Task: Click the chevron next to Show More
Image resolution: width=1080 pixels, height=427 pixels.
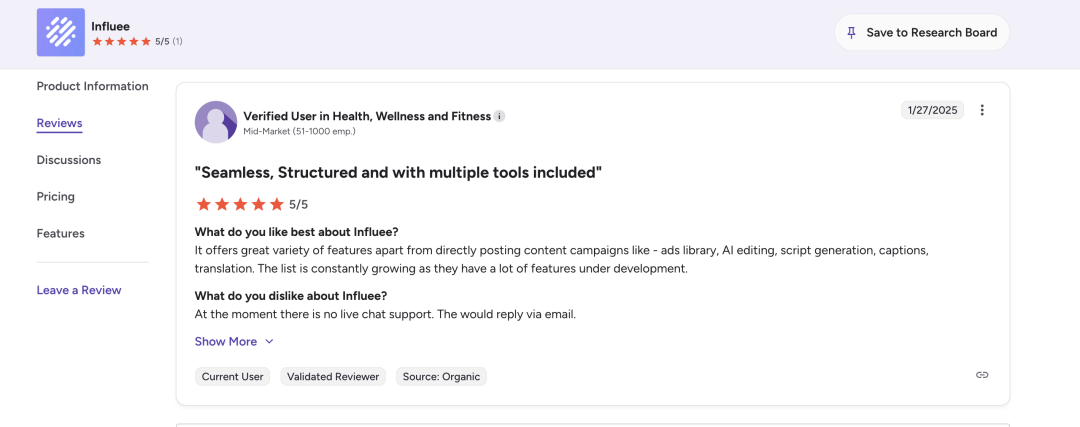Action: click(x=269, y=341)
